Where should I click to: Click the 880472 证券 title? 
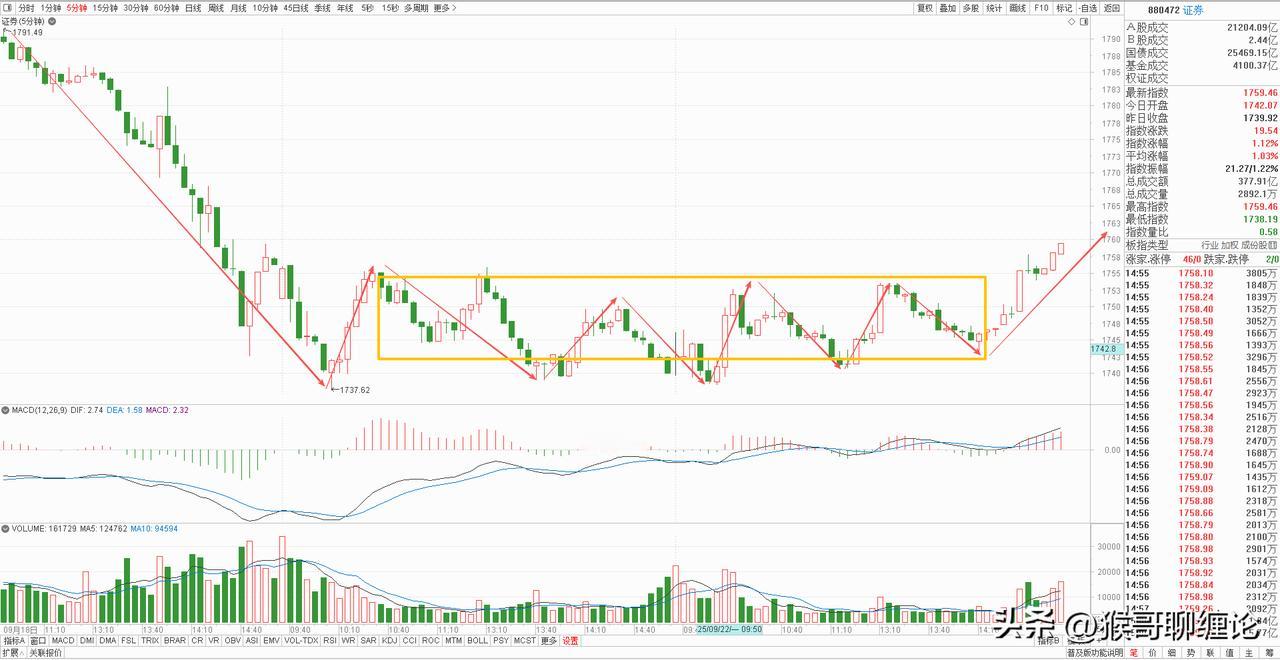tap(1175, 10)
